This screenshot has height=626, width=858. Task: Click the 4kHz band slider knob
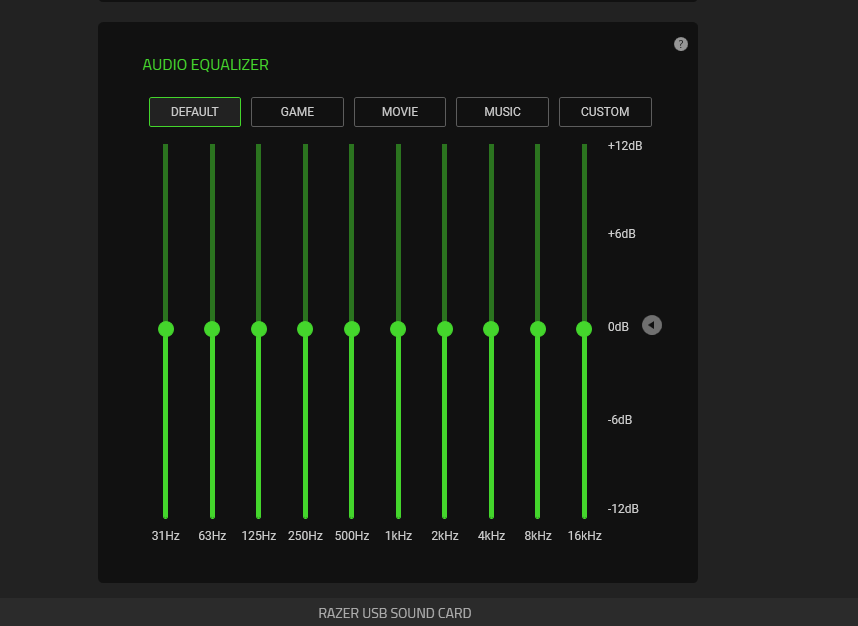(x=491, y=329)
